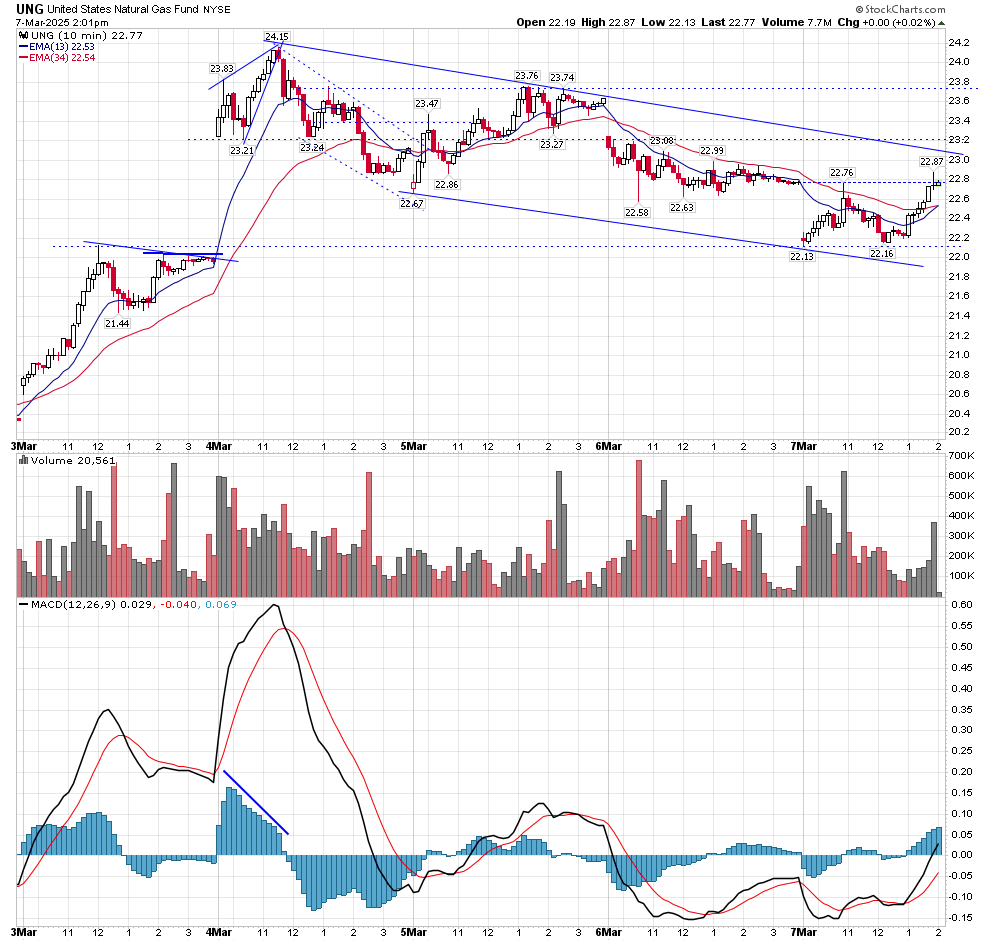Click the black MACD legend line marker
Viewport: 990px width, 941px height.
click(x=23, y=606)
